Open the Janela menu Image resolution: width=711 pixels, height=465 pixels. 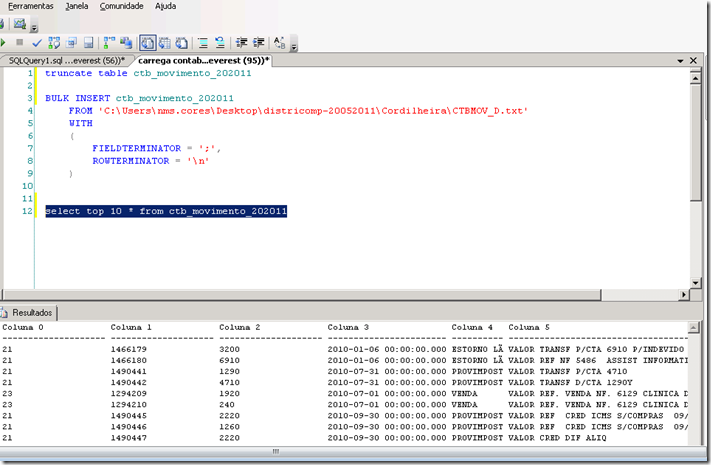click(x=77, y=6)
